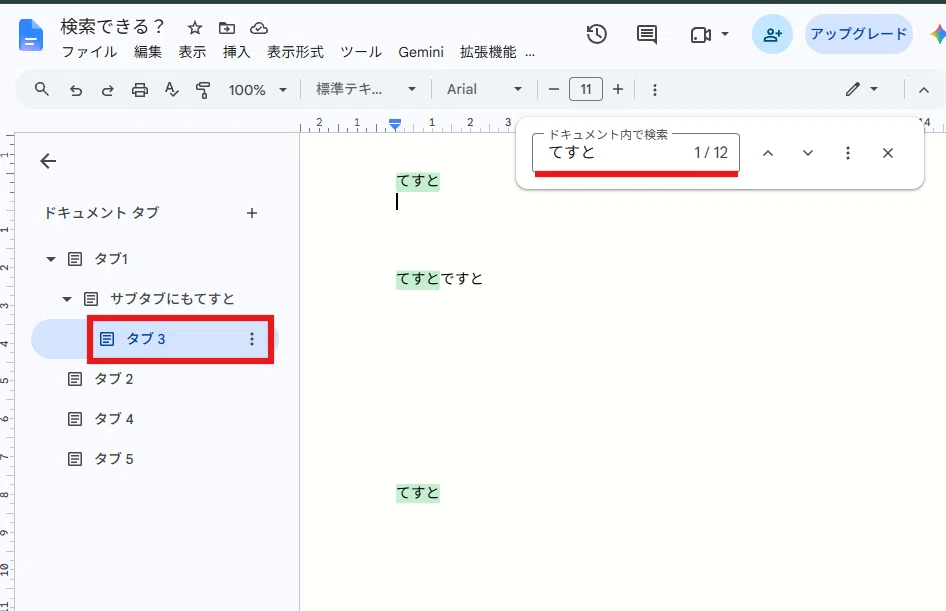
Task: Go to next search result arrow
Action: (808, 153)
